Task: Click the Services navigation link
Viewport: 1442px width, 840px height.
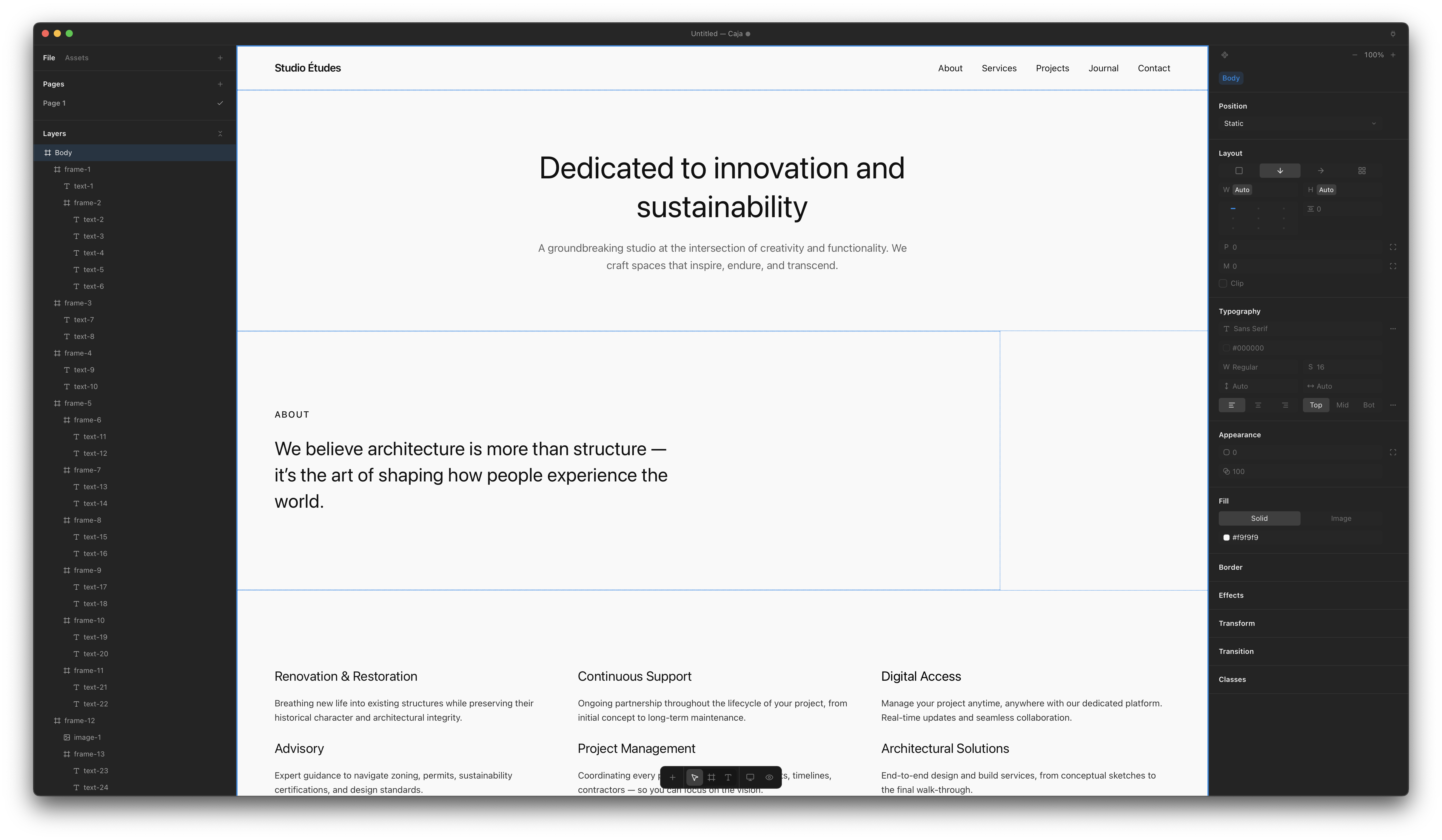Action: coord(999,68)
